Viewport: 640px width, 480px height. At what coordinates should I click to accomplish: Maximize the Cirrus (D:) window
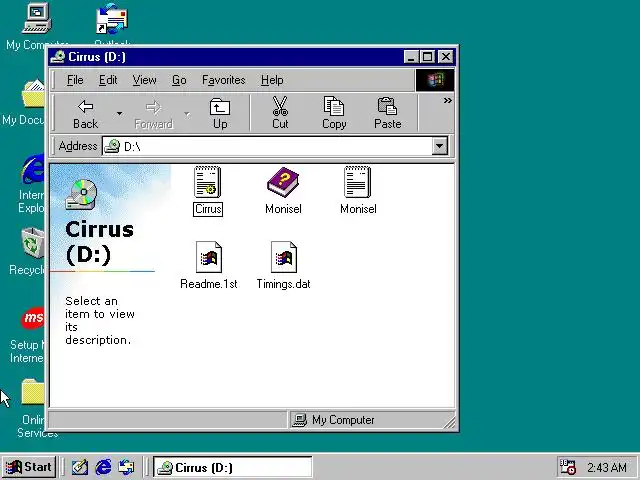[x=427, y=57]
